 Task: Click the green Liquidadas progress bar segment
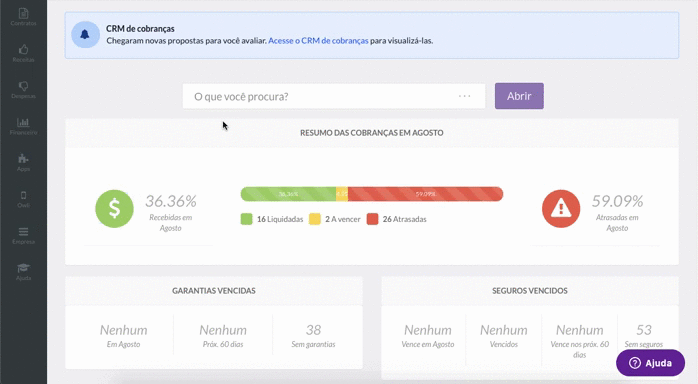[288, 194]
